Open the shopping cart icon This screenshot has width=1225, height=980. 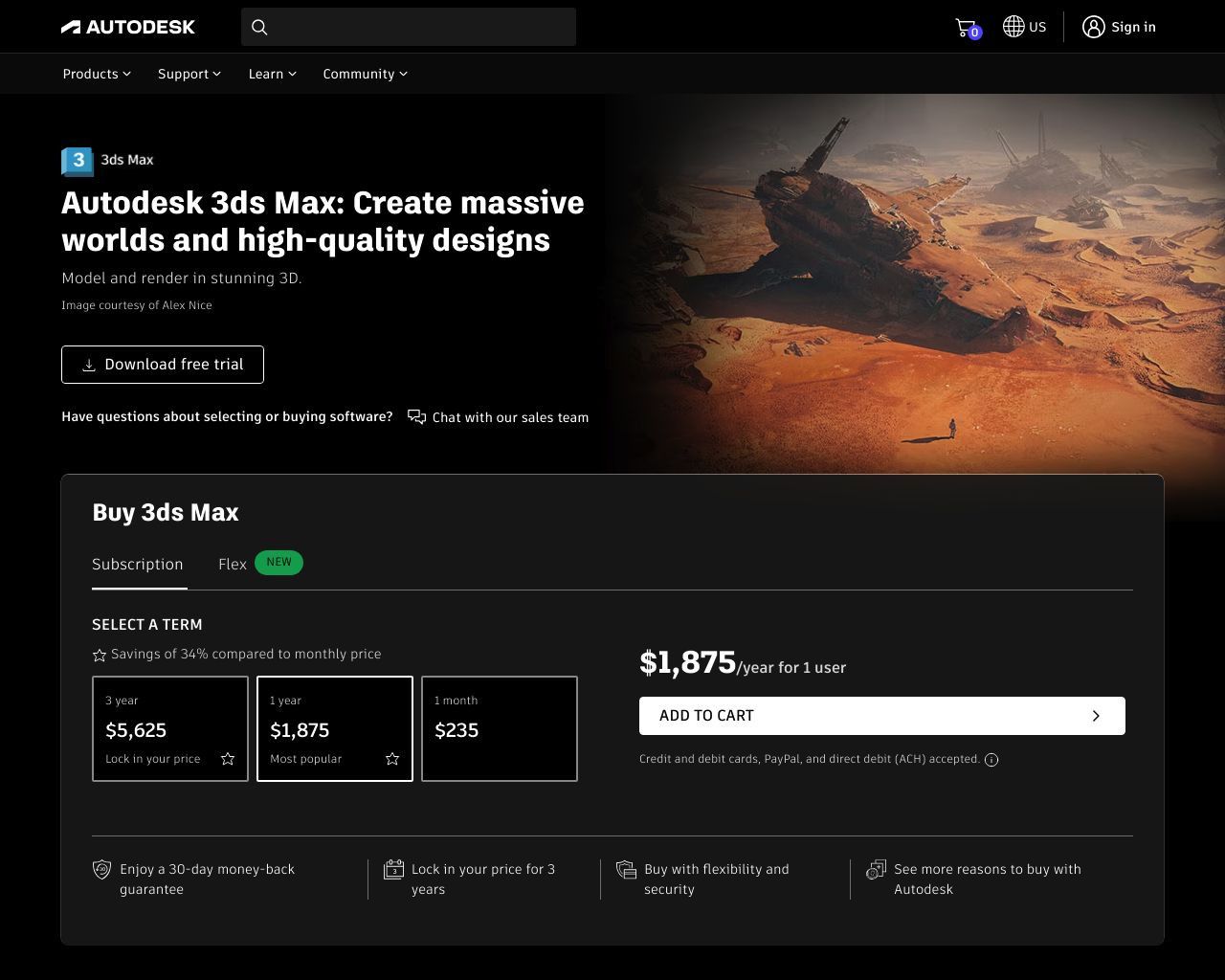point(966,28)
